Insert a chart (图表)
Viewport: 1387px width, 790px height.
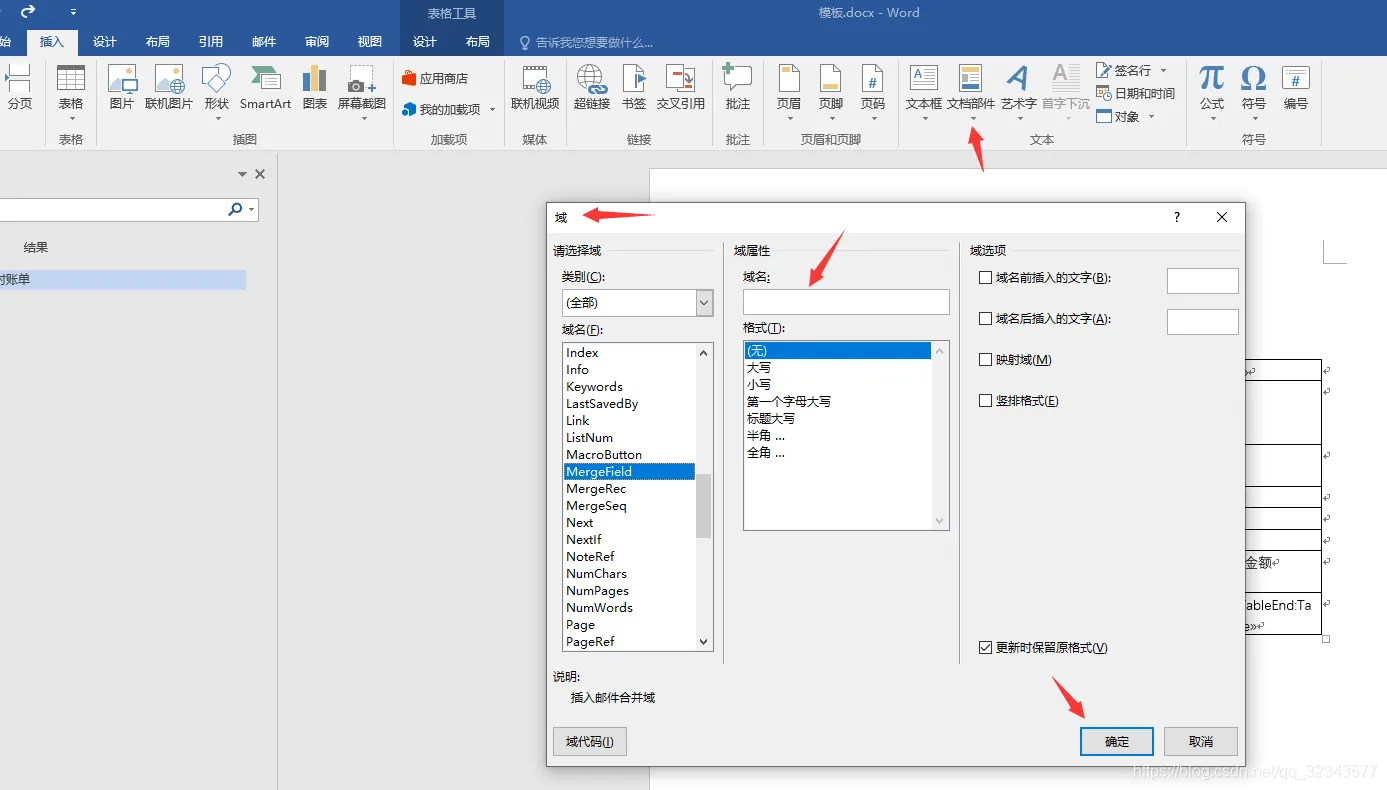315,88
